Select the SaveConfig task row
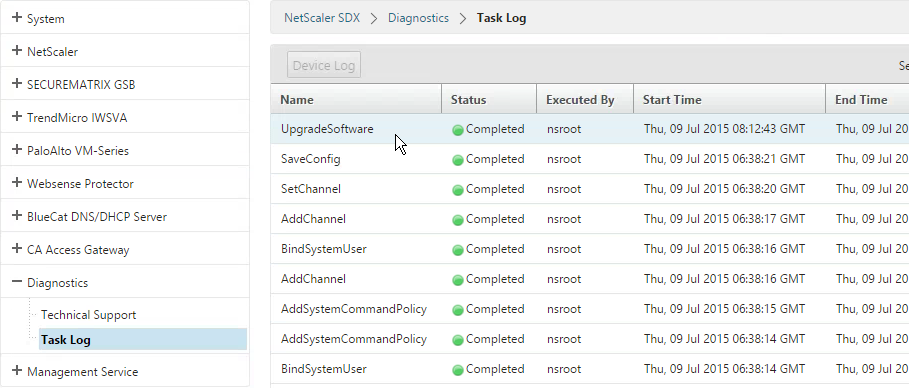 (x=590, y=159)
